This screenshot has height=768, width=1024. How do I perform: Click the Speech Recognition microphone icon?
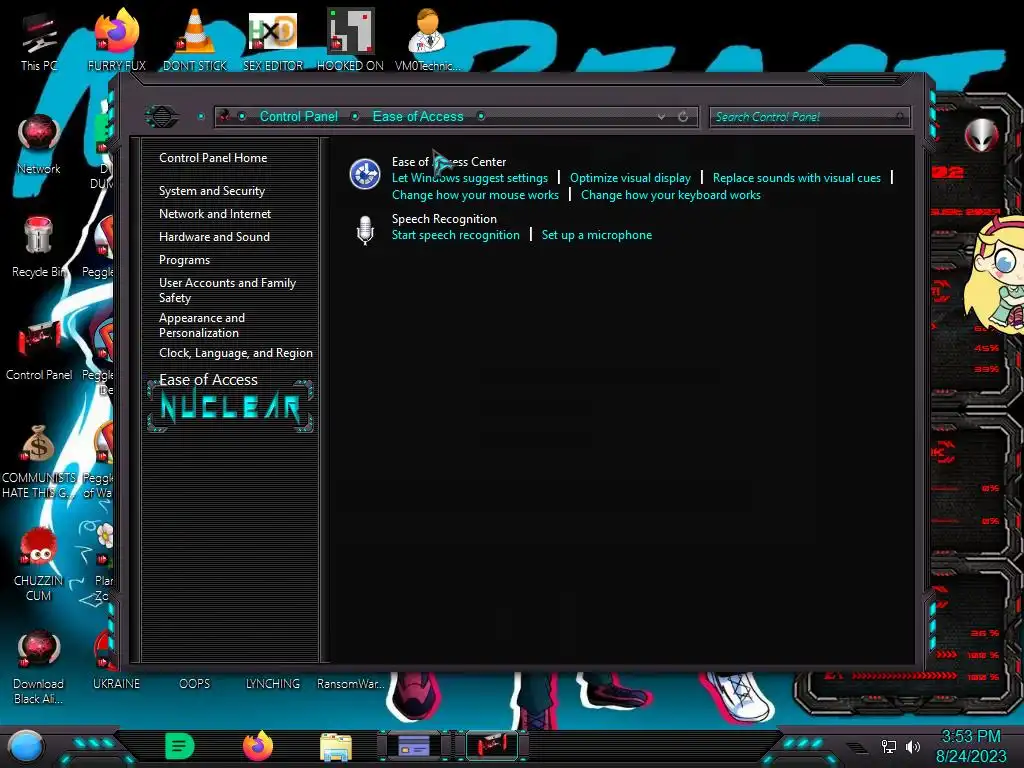pyautogui.click(x=365, y=230)
